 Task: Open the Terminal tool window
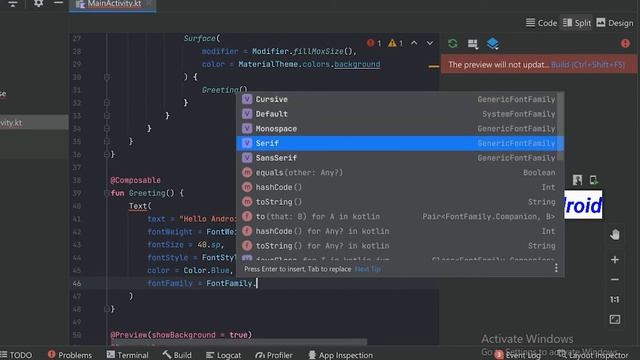point(127,355)
